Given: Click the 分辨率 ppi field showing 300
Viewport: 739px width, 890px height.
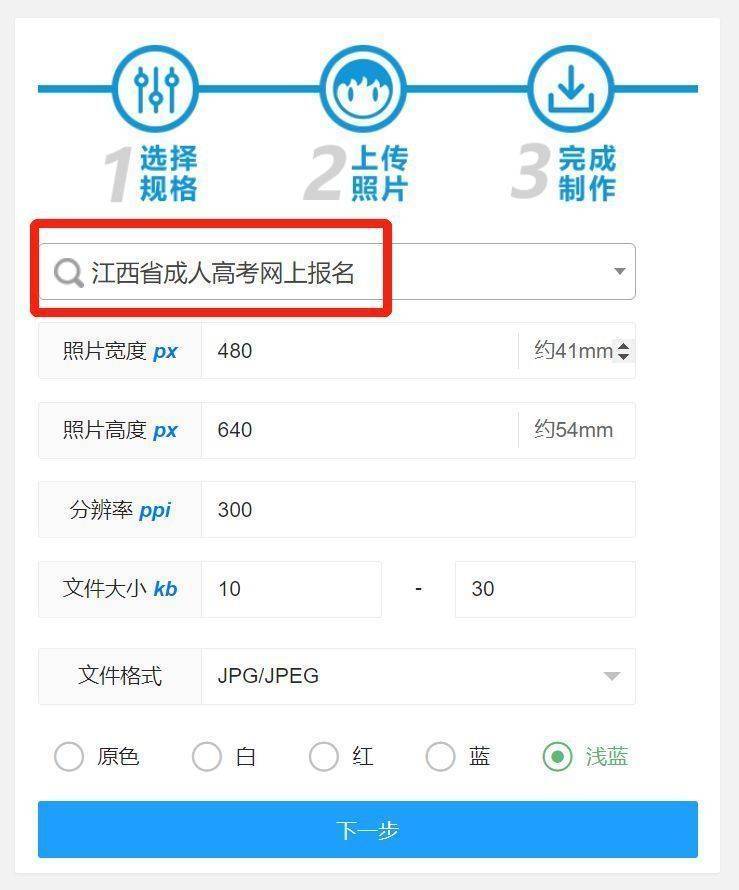Looking at the screenshot, I should pyautogui.click(x=418, y=509).
